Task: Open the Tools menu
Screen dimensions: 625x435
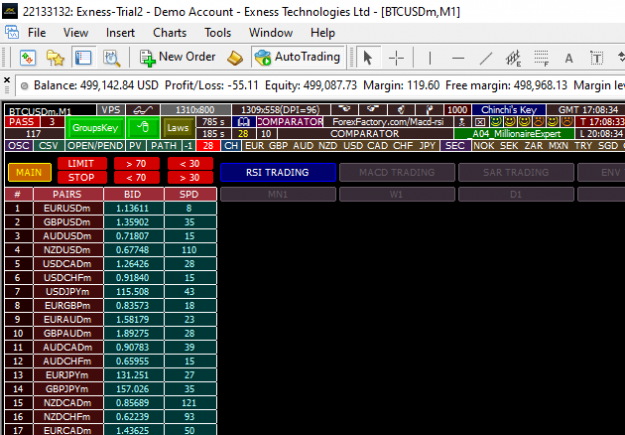Action: coord(218,33)
